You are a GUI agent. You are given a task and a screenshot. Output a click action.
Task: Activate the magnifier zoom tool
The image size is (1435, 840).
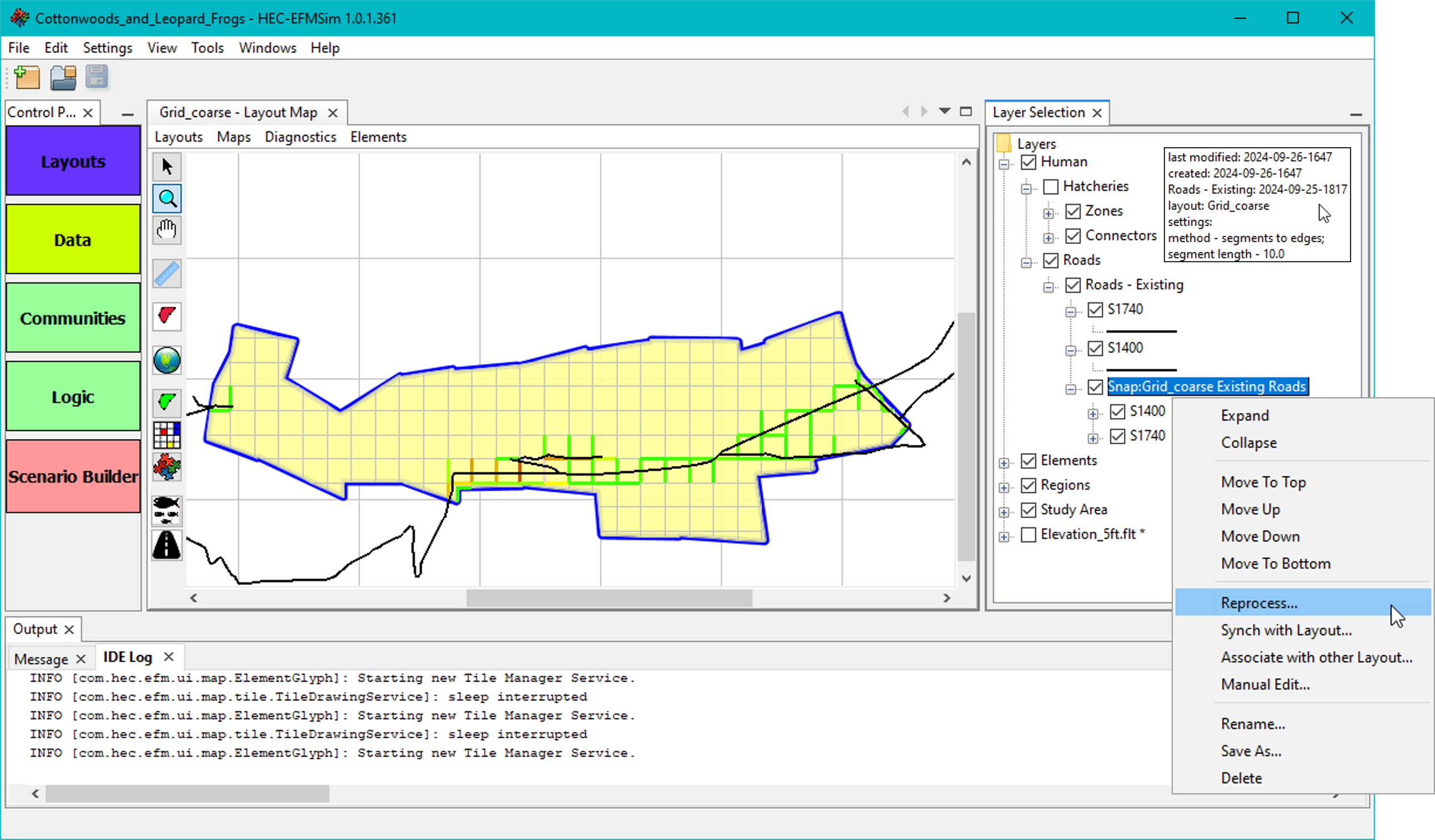[x=167, y=199]
